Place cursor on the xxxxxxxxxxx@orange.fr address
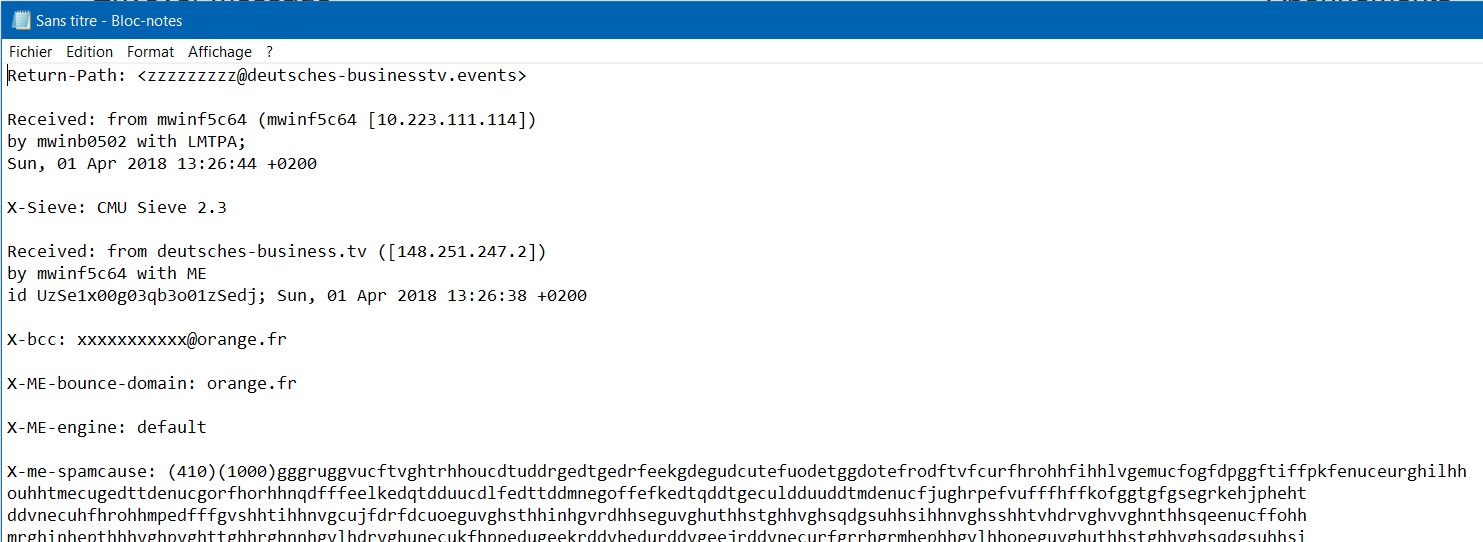 182,340
